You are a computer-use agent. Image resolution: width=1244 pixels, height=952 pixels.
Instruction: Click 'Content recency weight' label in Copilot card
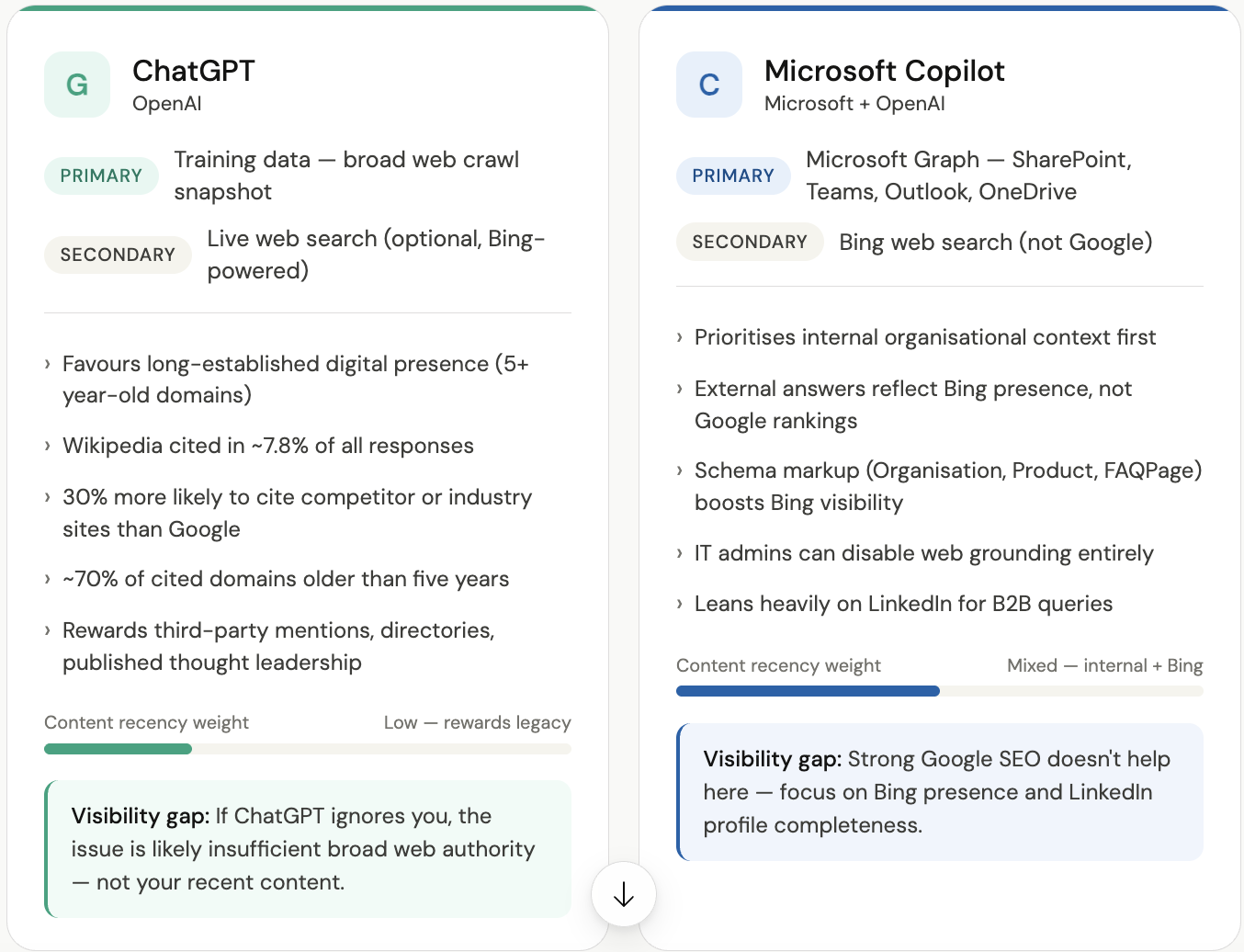[778, 665]
